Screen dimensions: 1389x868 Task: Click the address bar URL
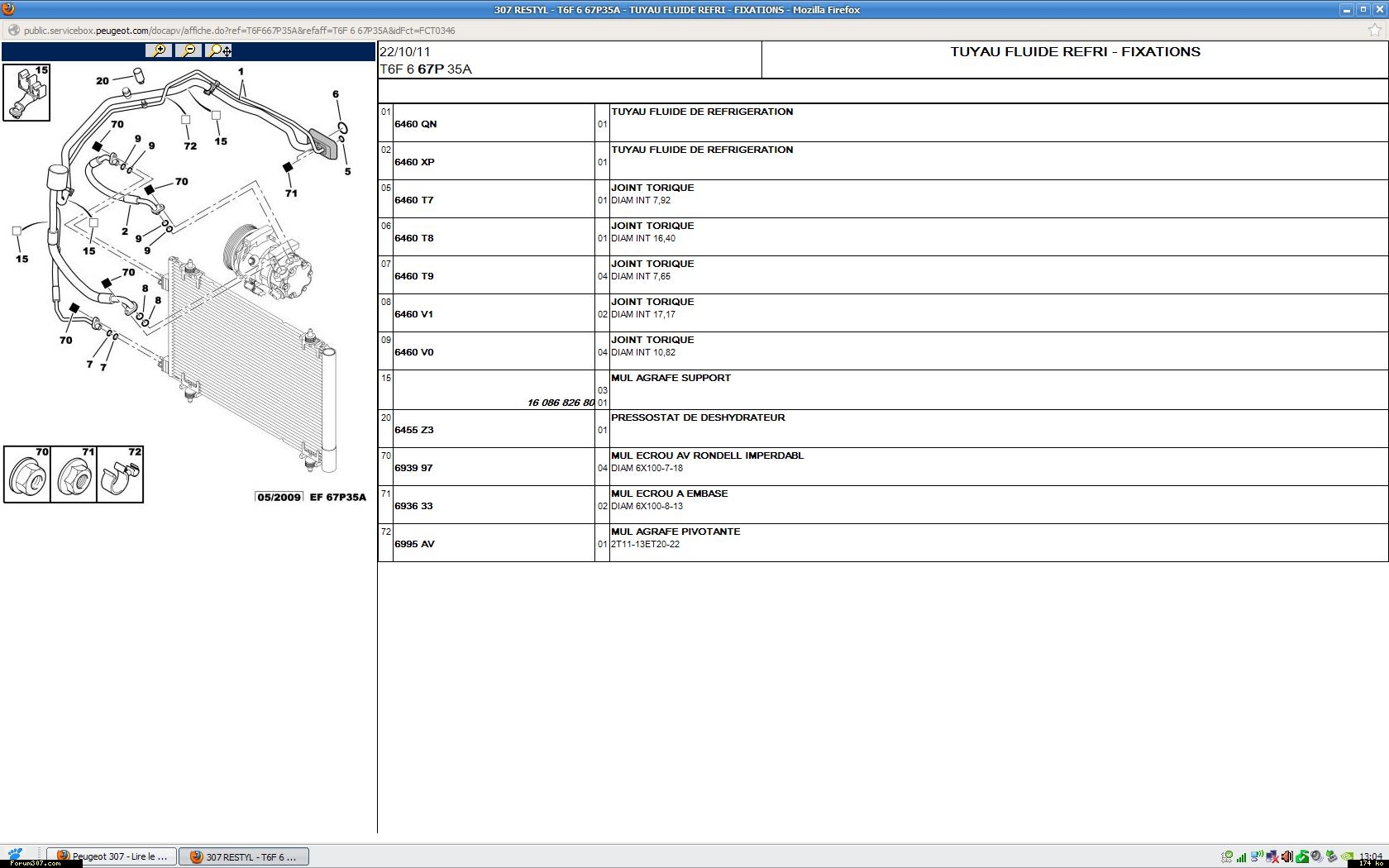(x=239, y=31)
